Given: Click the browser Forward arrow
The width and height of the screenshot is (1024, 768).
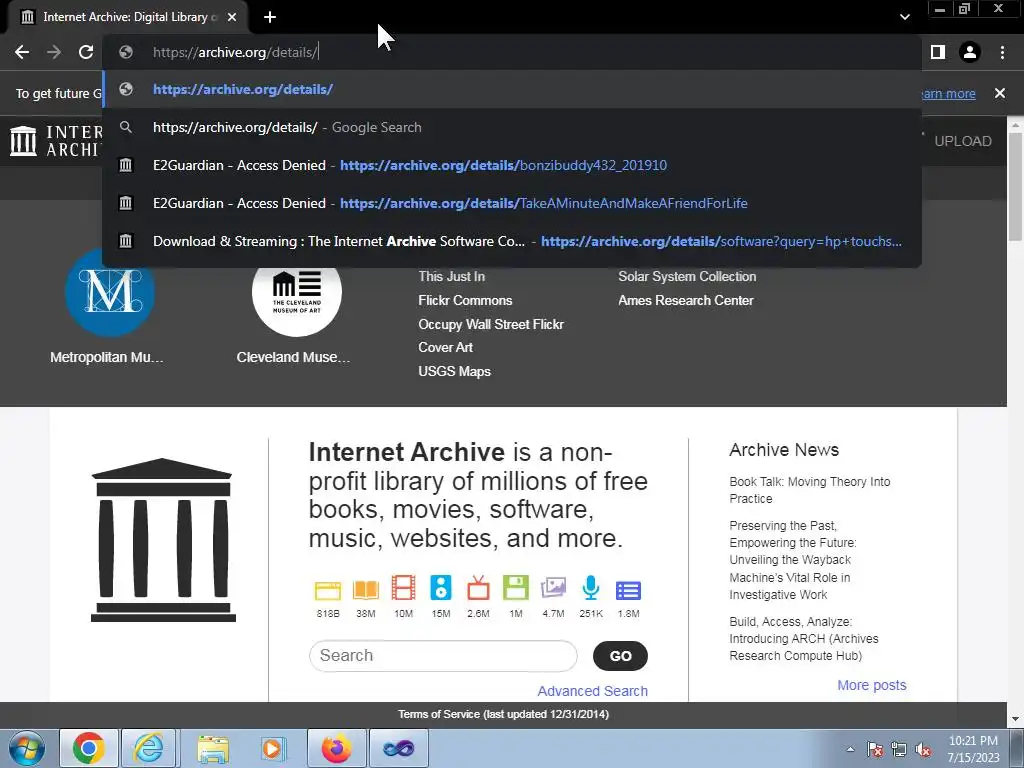Looking at the screenshot, I should click(x=54, y=52).
